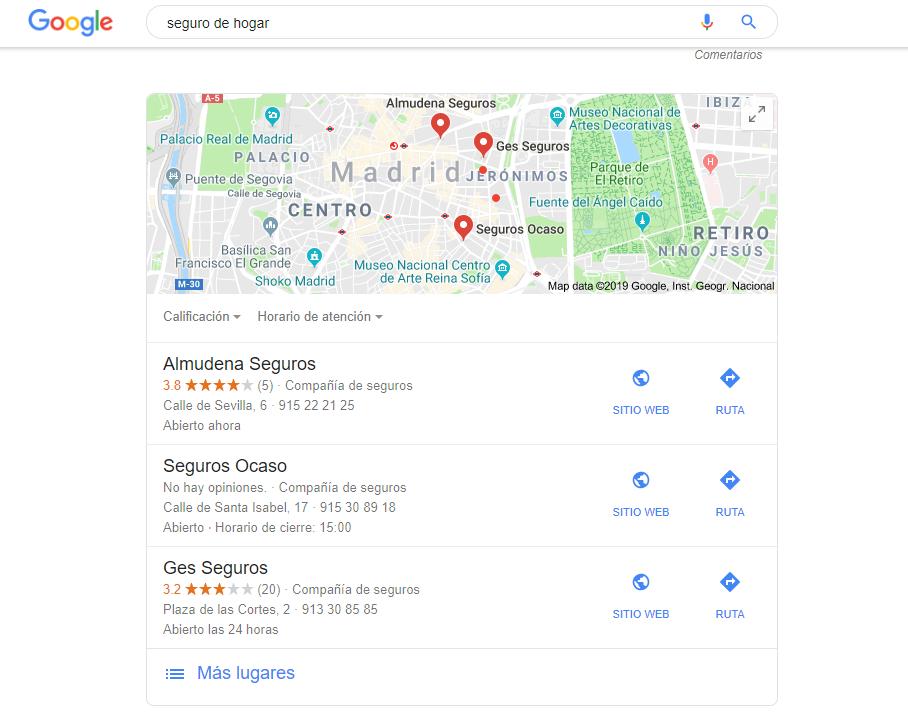Click the Seguros Ocaso map pin
Image resolution: width=908 pixels, height=723 pixels.
point(463,227)
